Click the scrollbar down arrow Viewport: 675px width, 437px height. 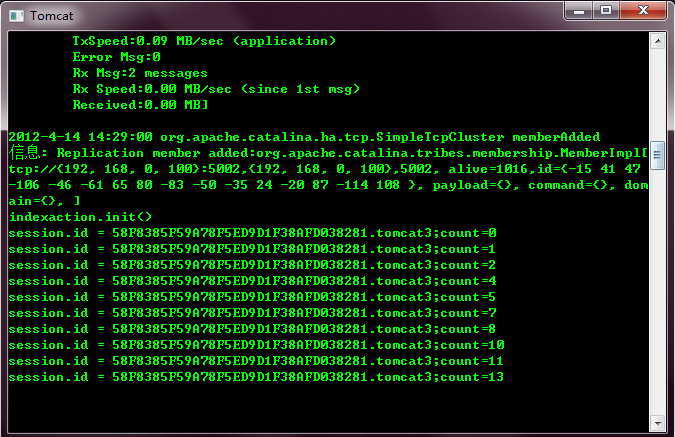(x=657, y=423)
